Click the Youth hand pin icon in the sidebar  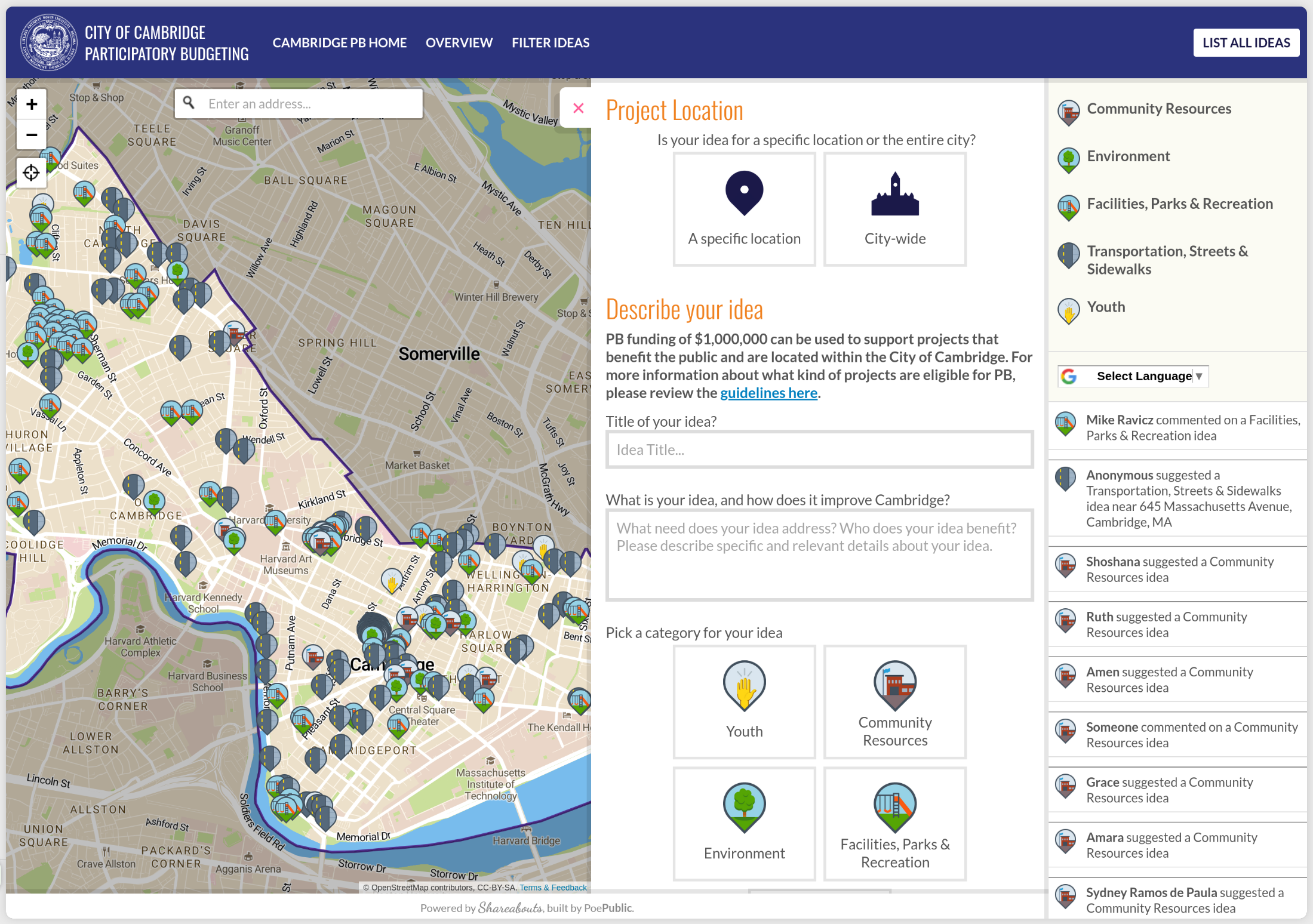[x=1068, y=310]
